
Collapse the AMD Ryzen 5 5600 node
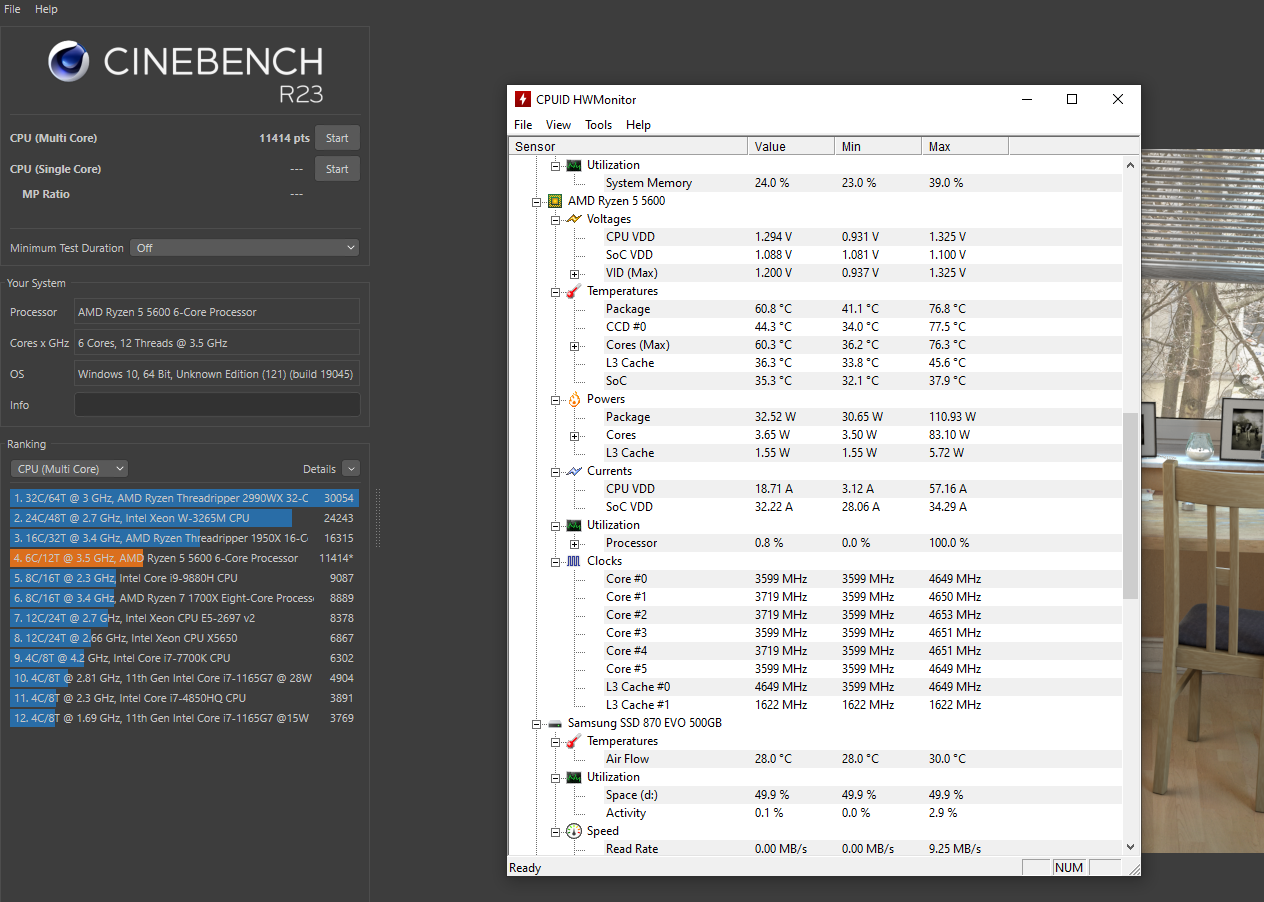(x=537, y=201)
